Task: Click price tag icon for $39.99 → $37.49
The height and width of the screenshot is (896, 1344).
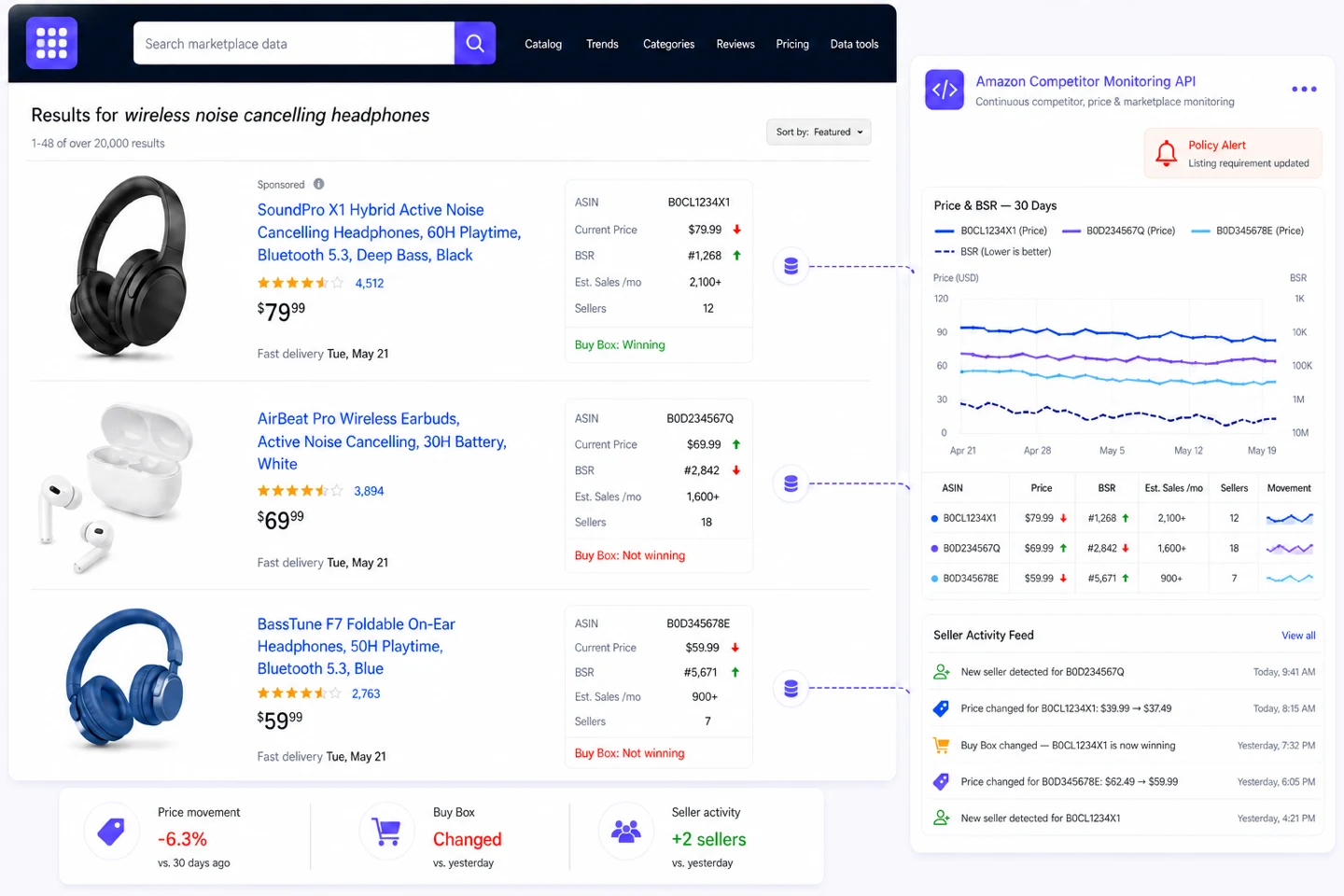Action: (942, 708)
